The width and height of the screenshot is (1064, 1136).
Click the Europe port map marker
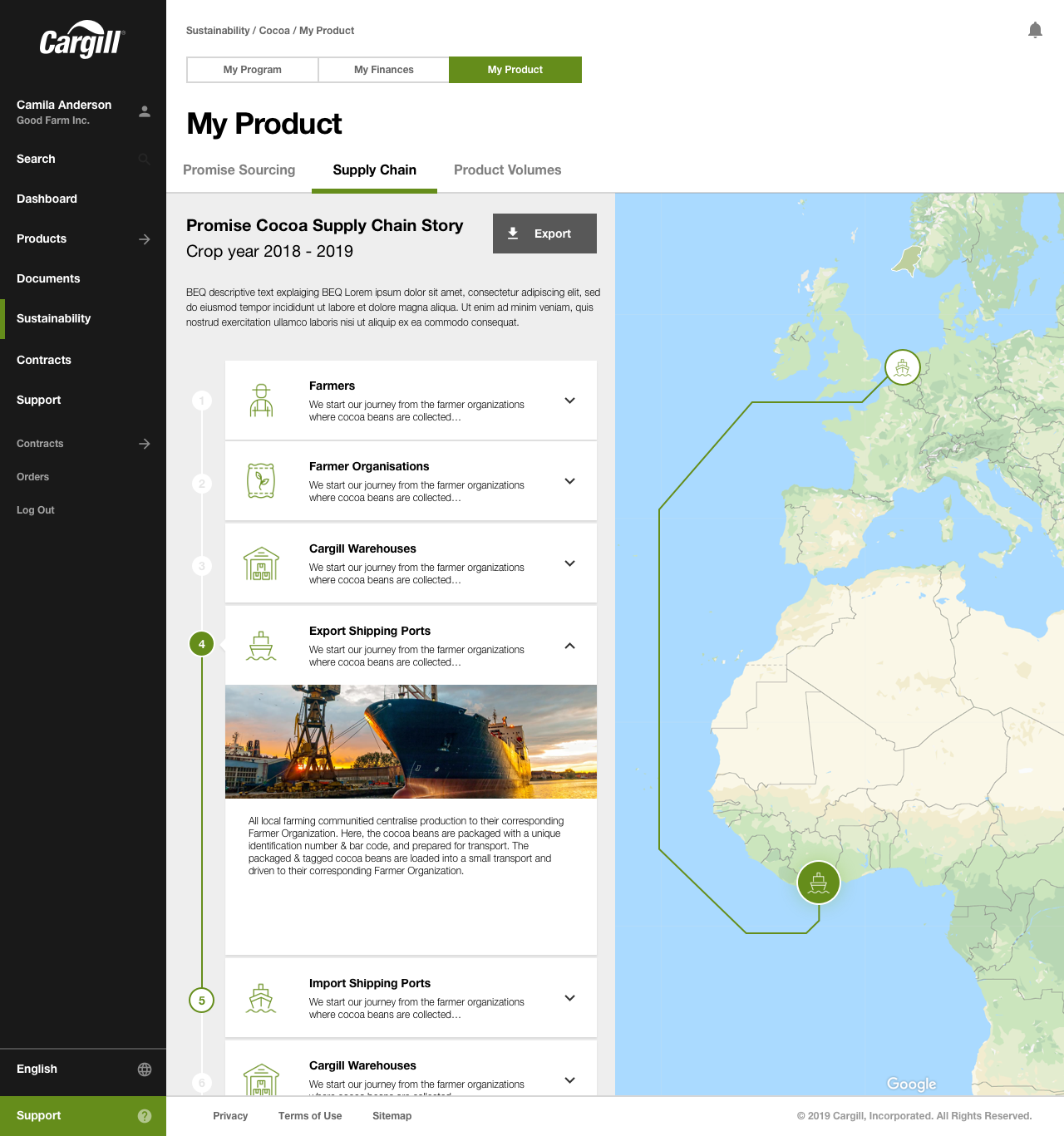[903, 366]
